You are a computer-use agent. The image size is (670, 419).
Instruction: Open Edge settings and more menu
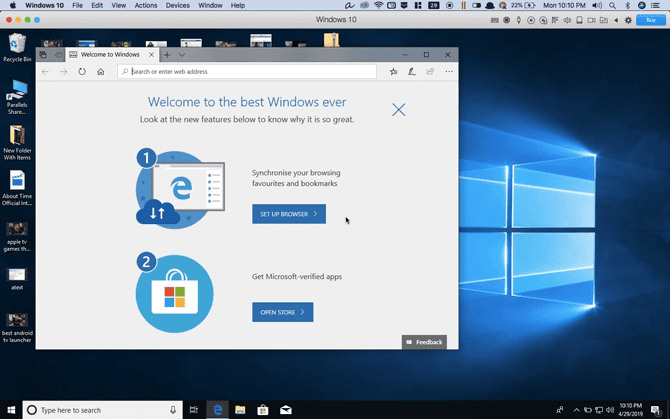[449, 72]
